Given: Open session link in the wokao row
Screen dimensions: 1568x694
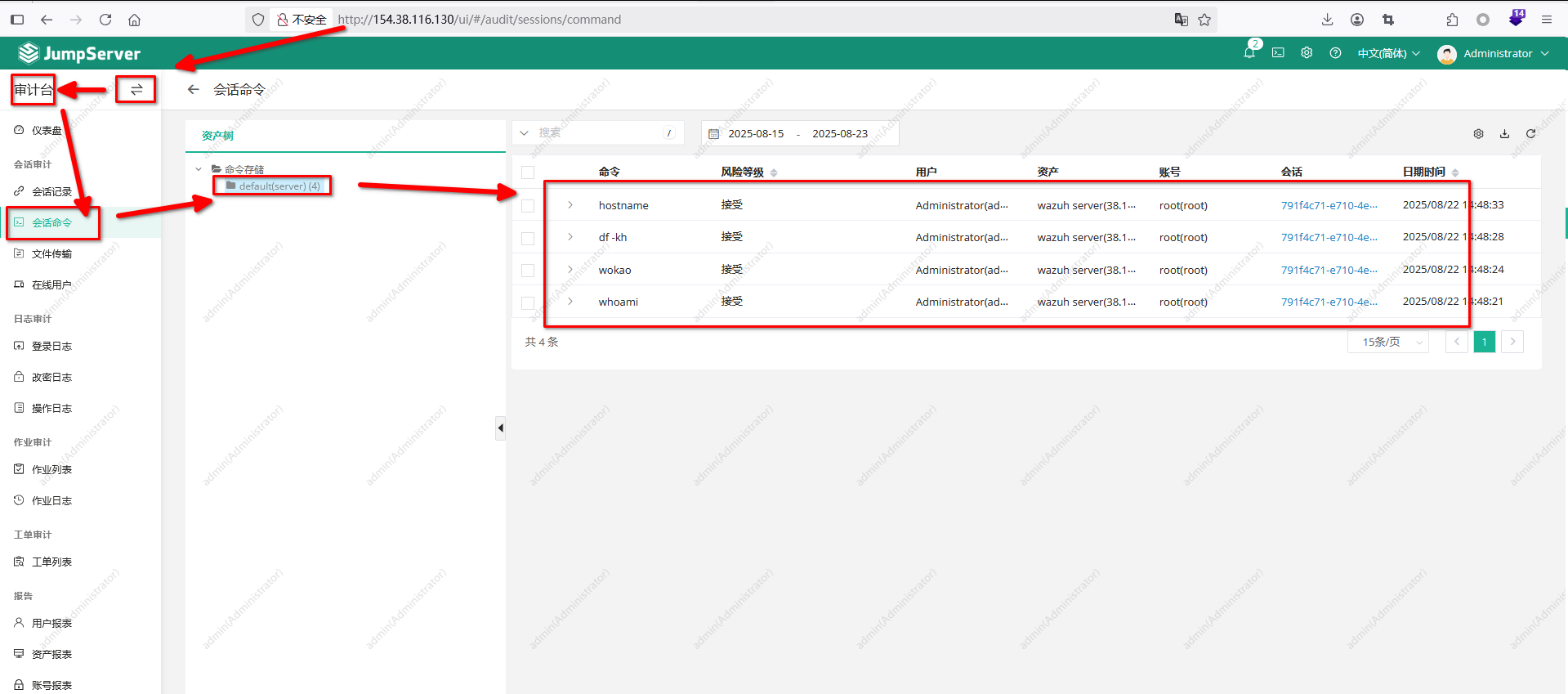Looking at the screenshot, I should (x=1329, y=270).
